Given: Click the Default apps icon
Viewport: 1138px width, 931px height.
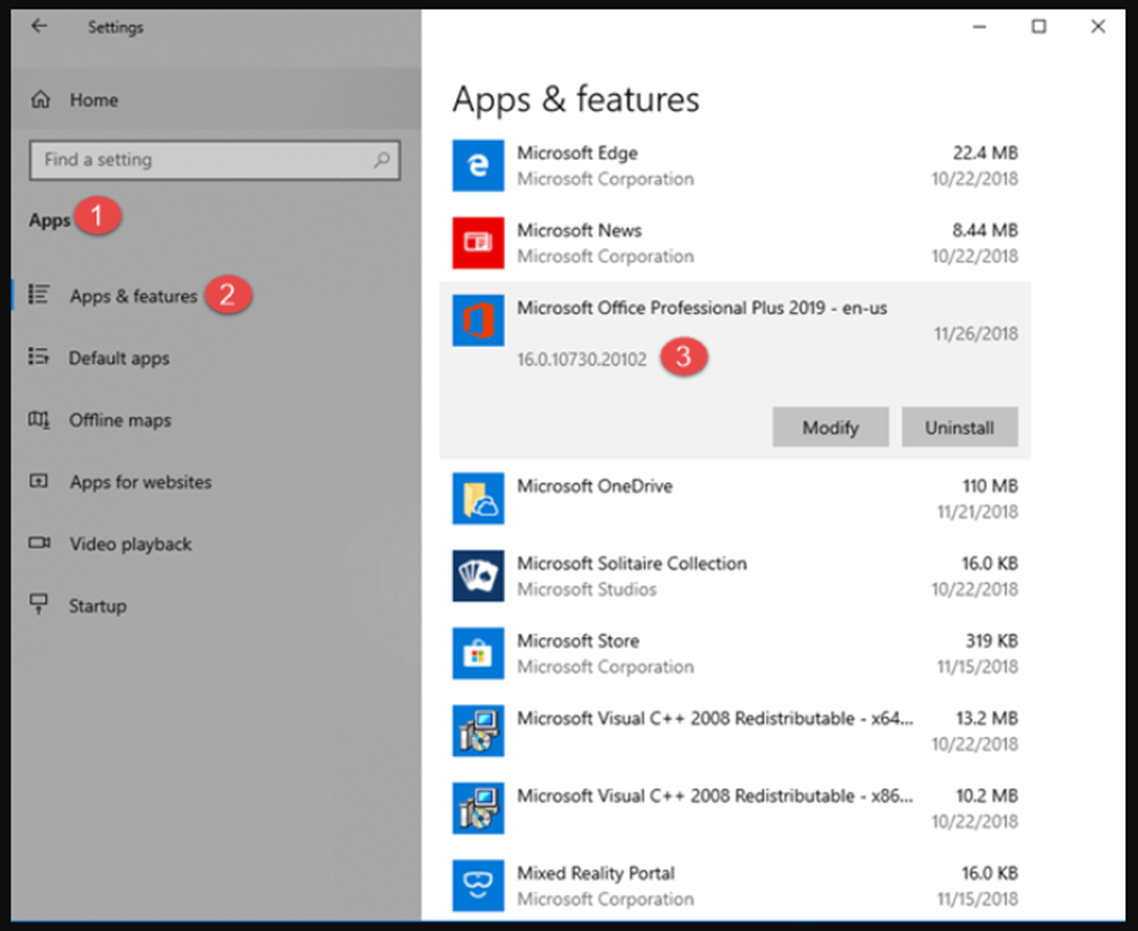Looking at the screenshot, I should [x=38, y=356].
